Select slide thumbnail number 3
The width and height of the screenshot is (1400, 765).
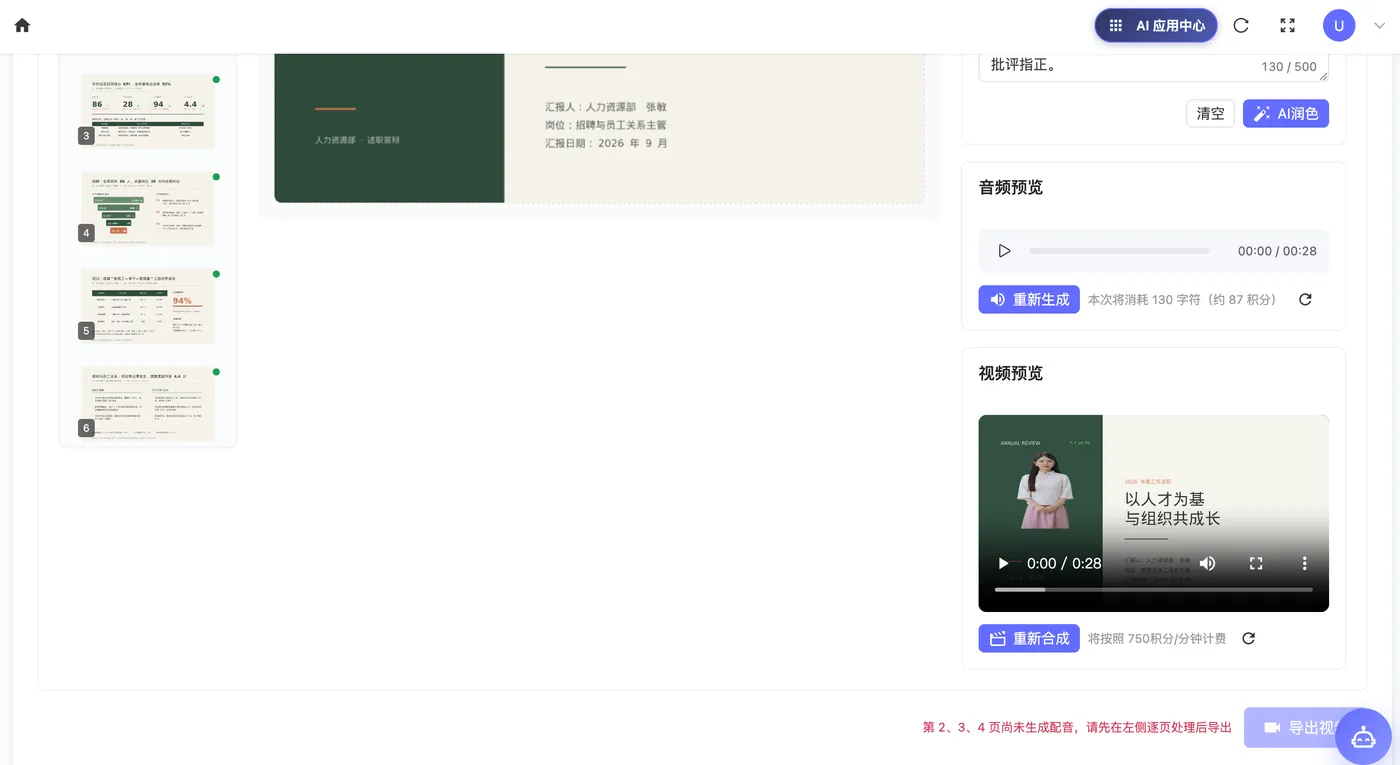(148, 110)
